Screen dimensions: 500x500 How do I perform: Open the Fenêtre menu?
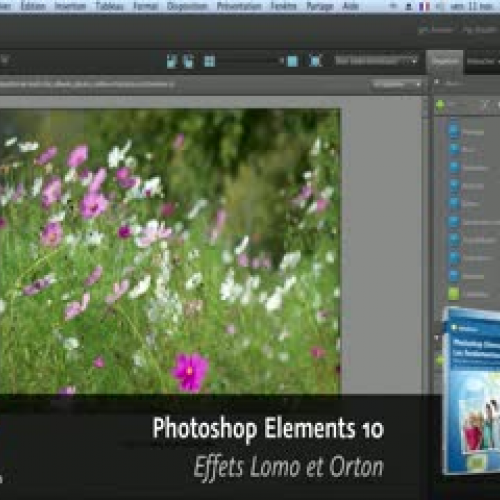pyautogui.click(x=283, y=6)
